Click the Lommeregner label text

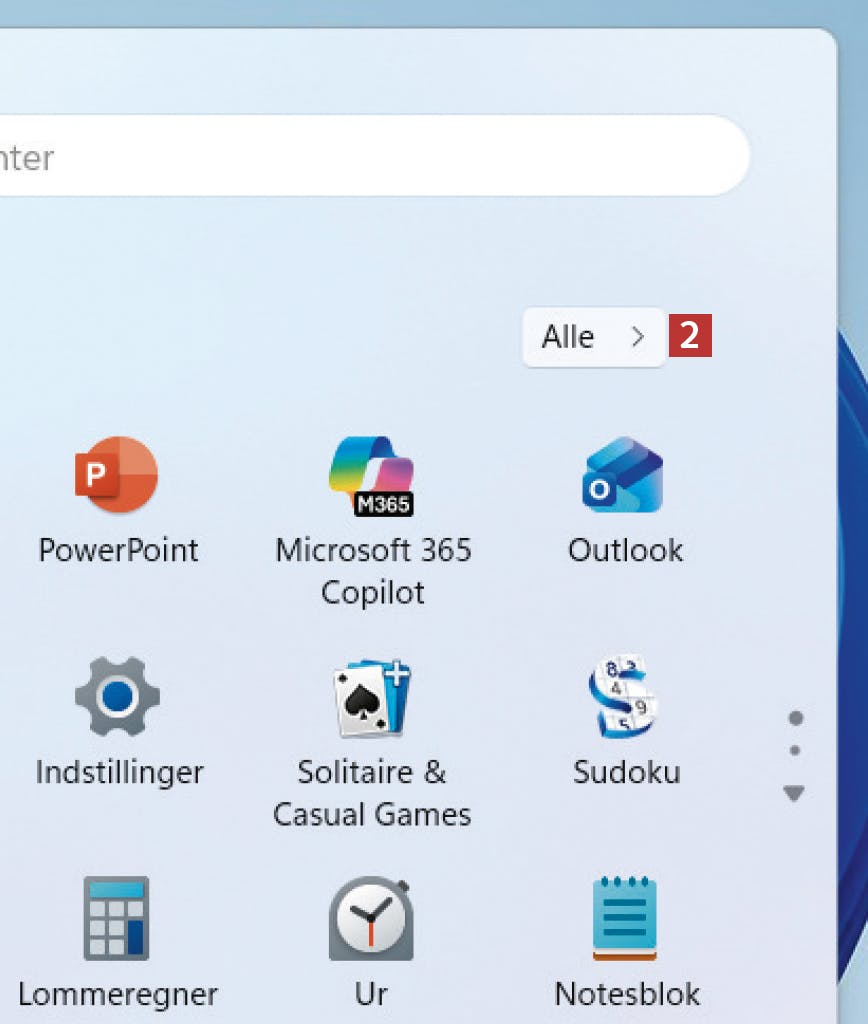118,995
